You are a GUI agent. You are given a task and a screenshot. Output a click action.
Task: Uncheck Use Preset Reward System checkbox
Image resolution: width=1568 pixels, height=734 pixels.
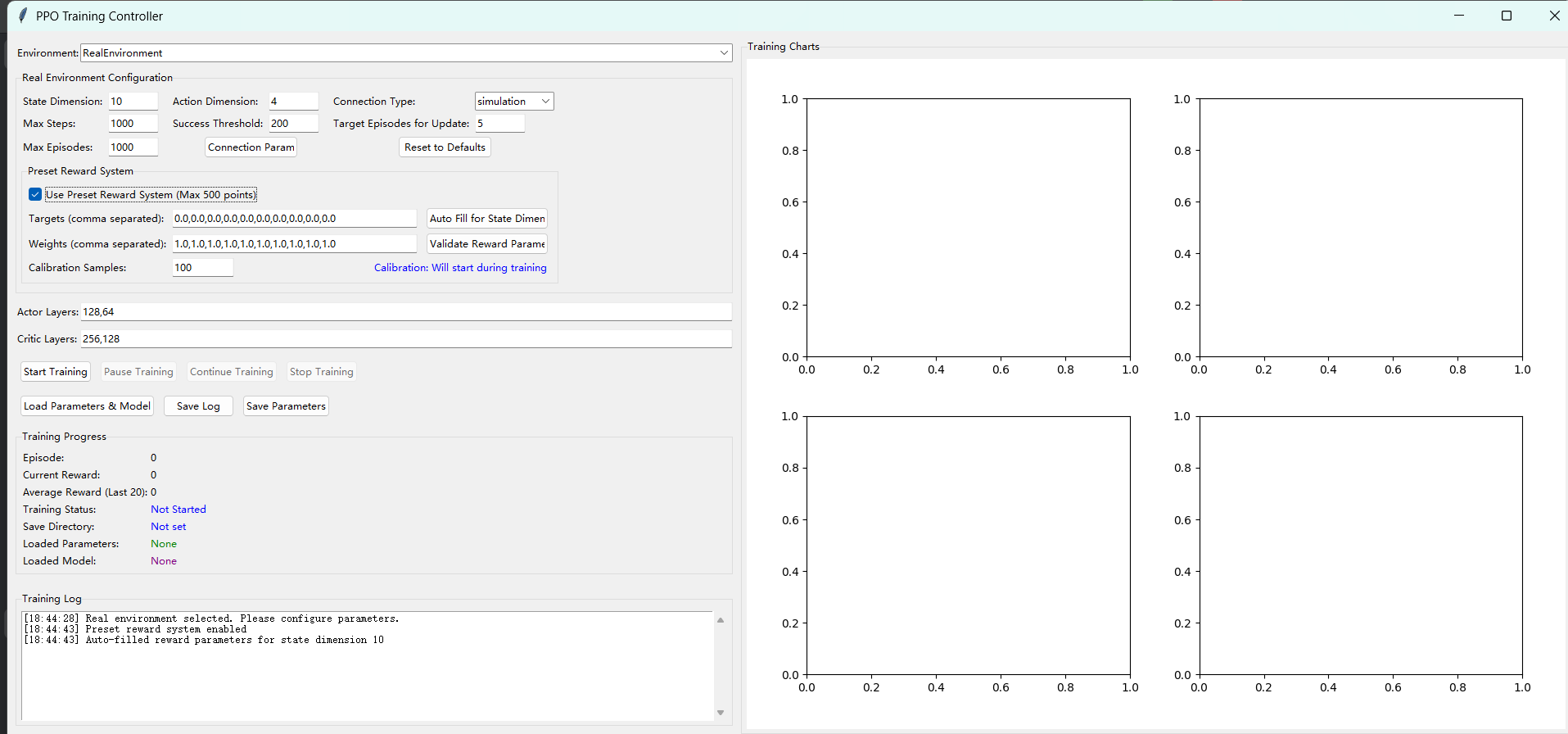(35, 195)
